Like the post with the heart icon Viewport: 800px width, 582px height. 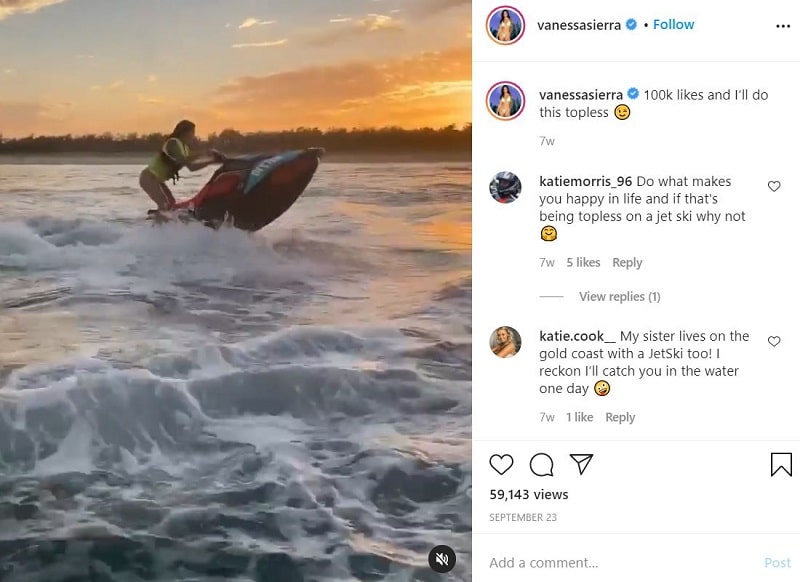coord(501,464)
